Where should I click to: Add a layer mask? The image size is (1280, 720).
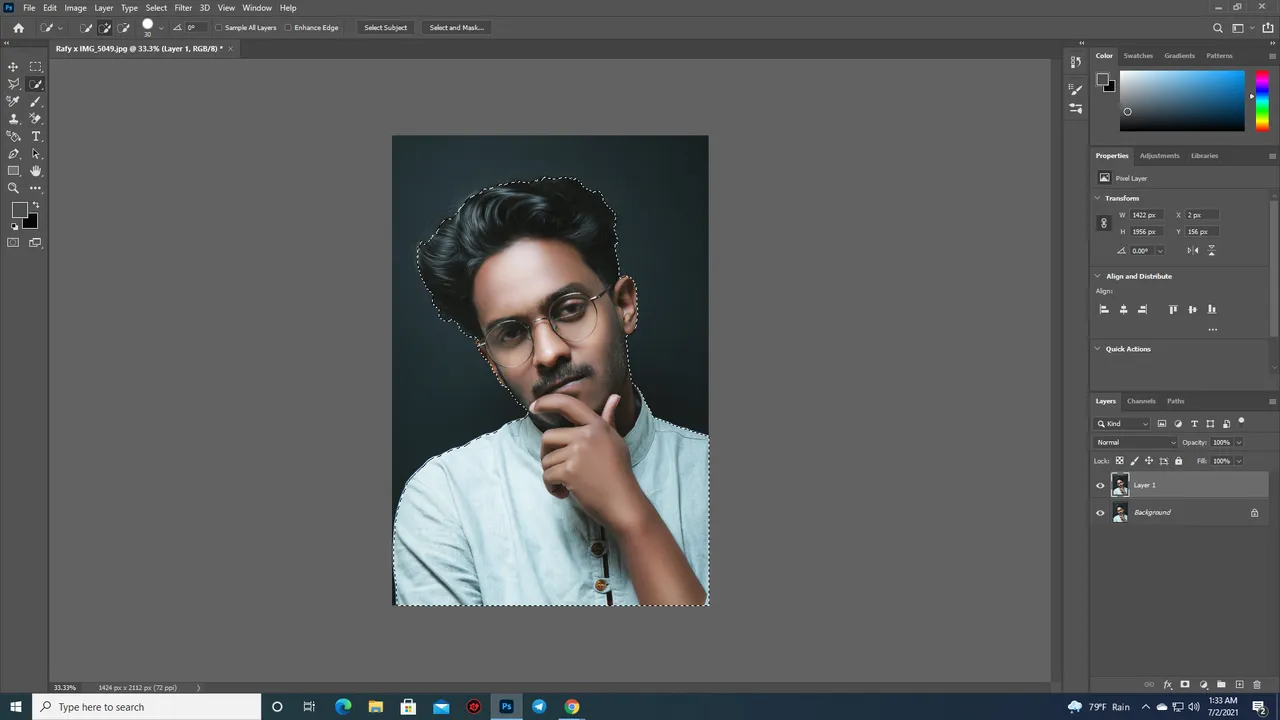[1185, 685]
